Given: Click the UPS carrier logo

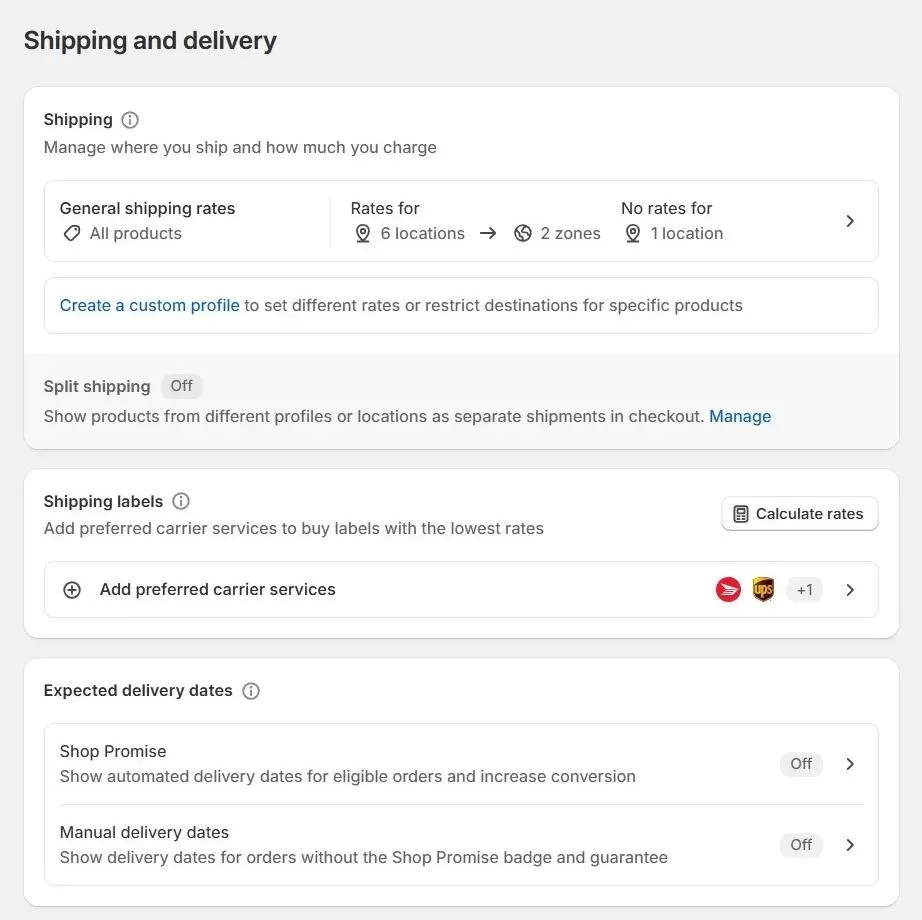Looking at the screenshot, I should (x=763, y=589).
